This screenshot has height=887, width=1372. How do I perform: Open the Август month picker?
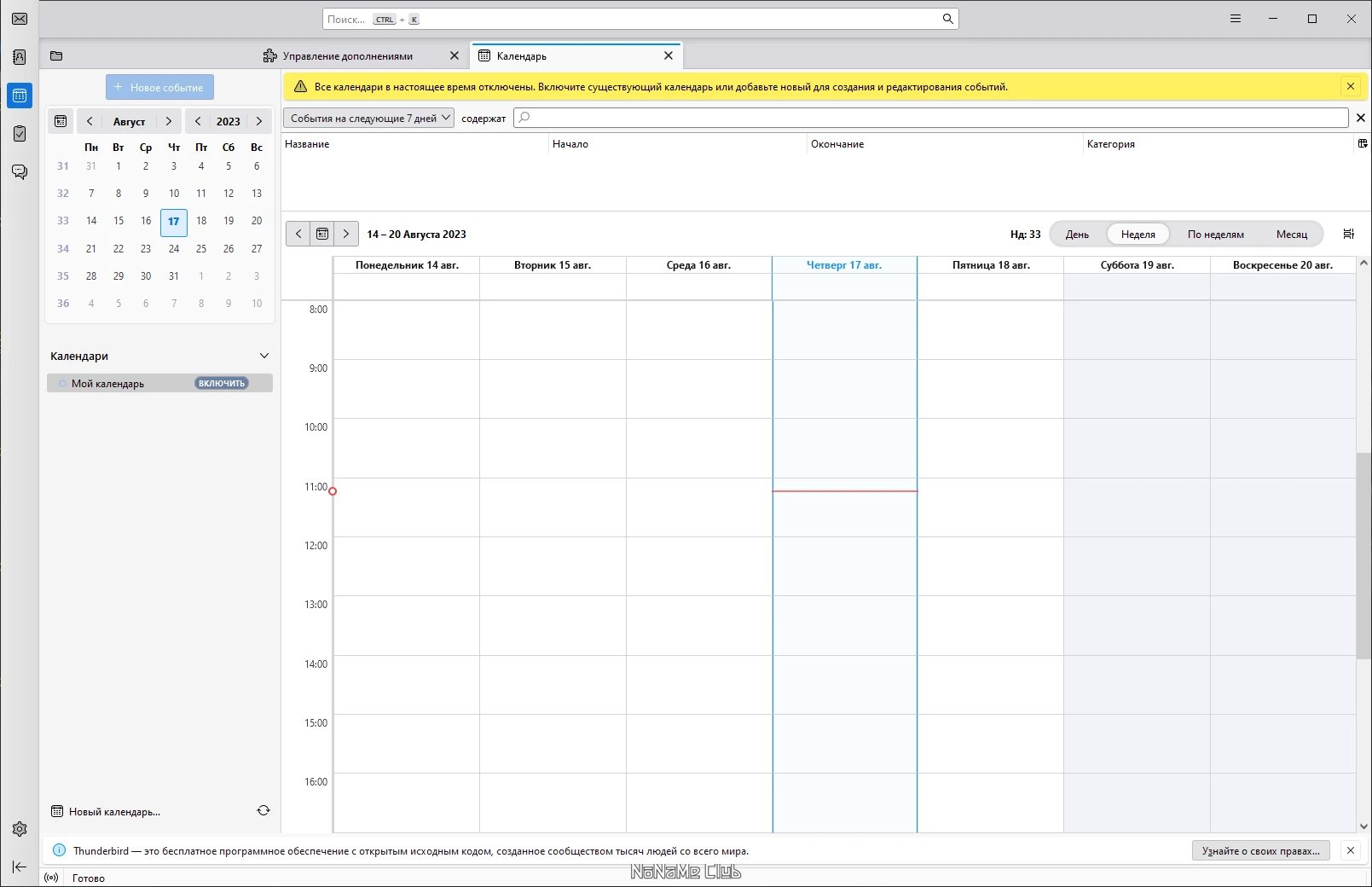point(129,121)
